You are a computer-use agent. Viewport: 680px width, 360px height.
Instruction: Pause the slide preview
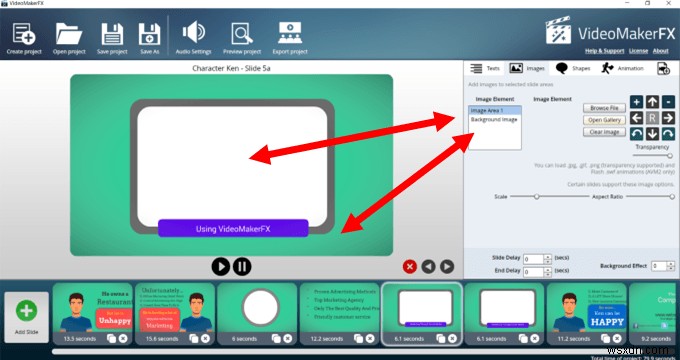pyautogui.click(x=242, y=266)
